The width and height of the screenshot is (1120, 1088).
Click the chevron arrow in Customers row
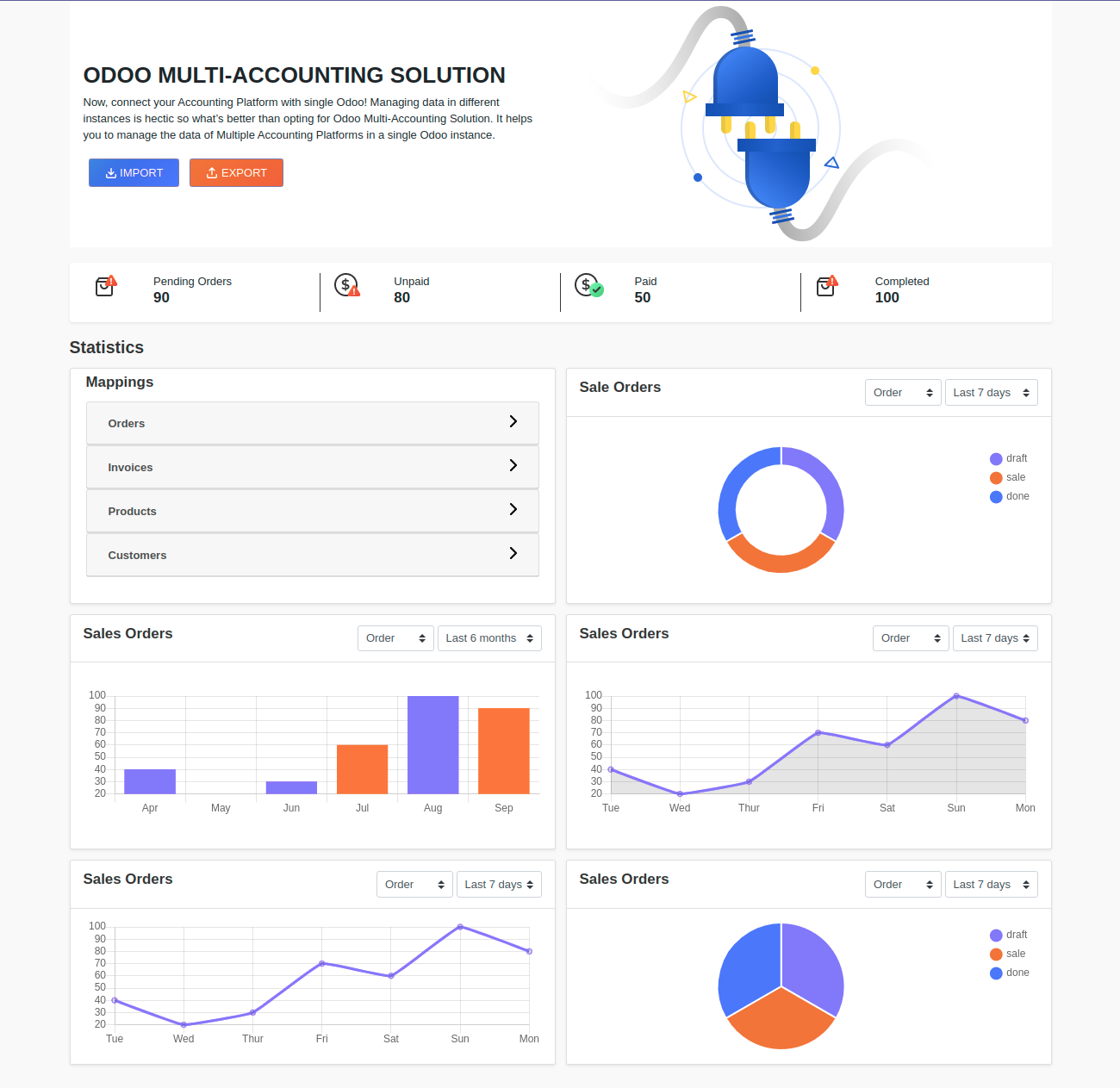click(x=513, y=553)
